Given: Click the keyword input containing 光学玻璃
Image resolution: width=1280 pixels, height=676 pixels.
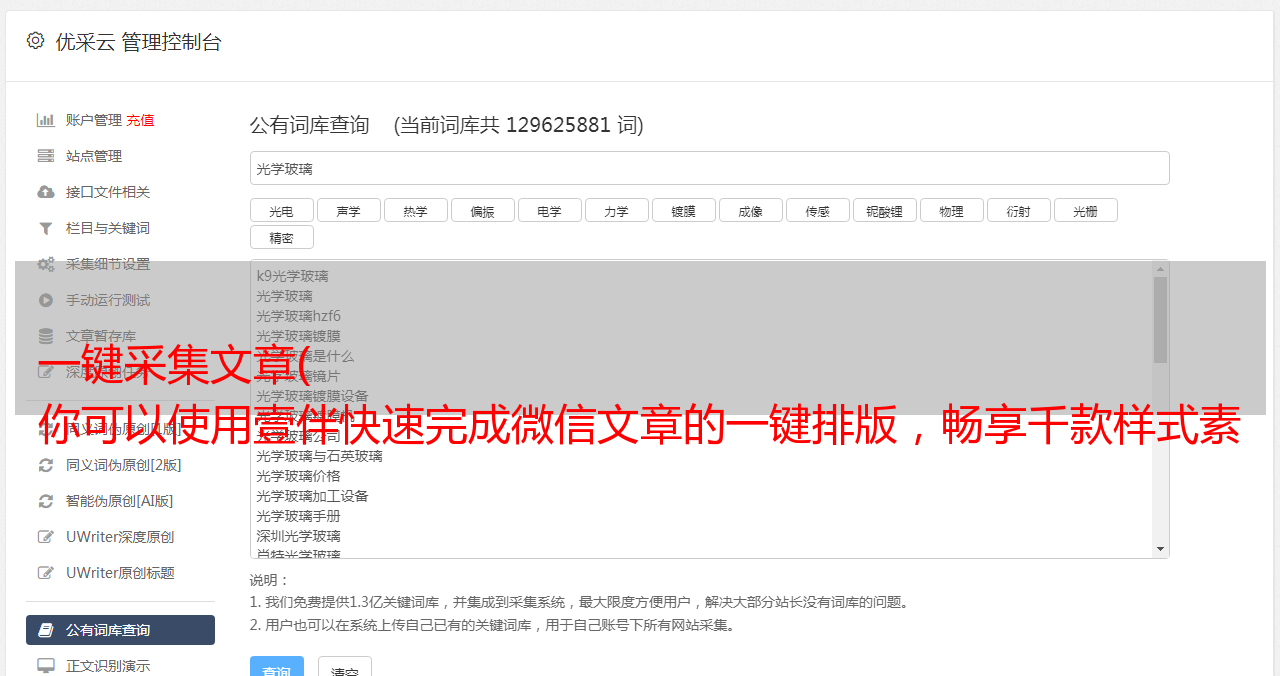Looking at the screenshot, I should (709, 168).
